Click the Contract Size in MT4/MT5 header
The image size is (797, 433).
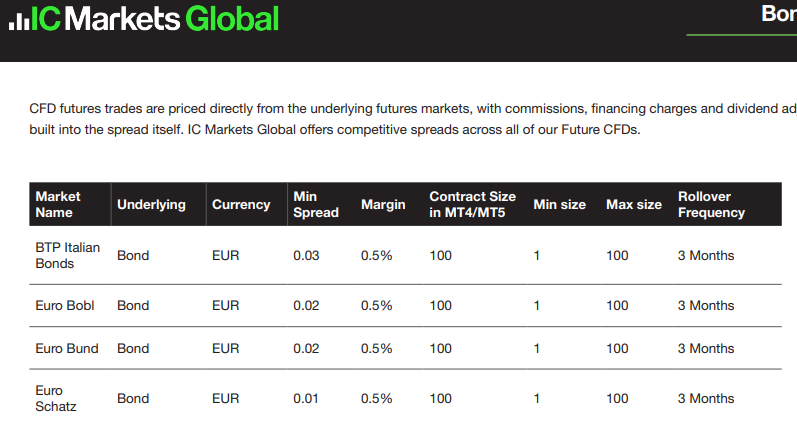[x=472, y=204]
